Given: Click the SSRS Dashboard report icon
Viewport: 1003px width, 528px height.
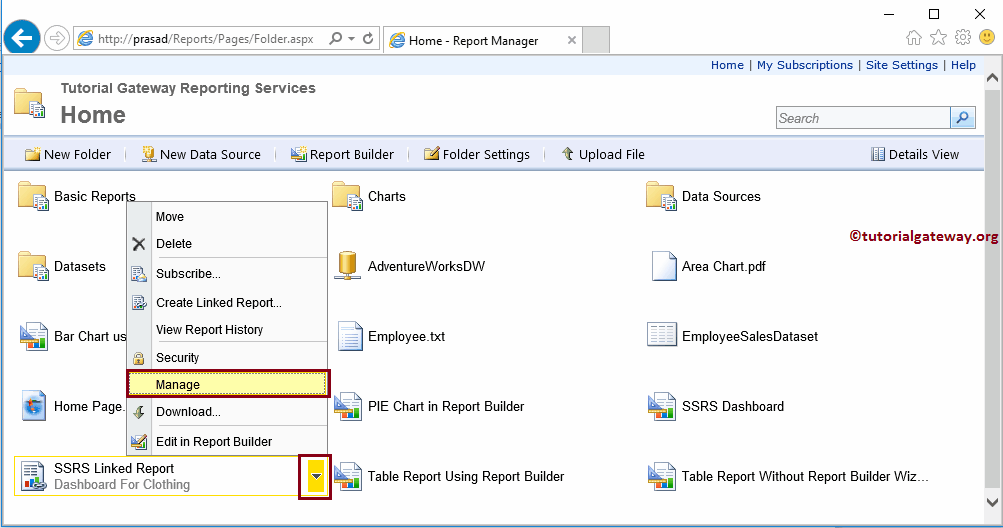Looking at the screenshot, I should [x=661, y=406].
